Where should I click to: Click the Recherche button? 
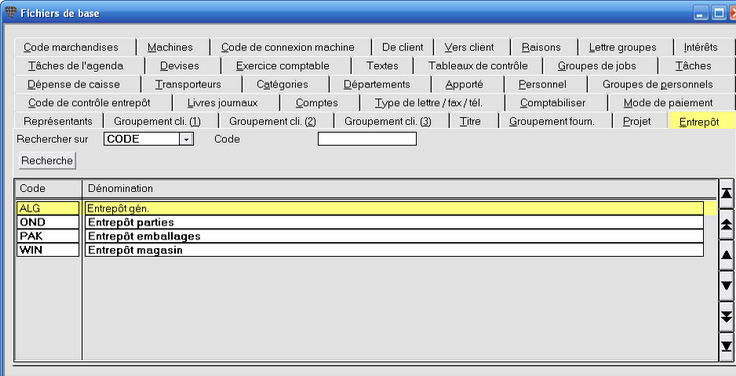[x=47, y=161]
